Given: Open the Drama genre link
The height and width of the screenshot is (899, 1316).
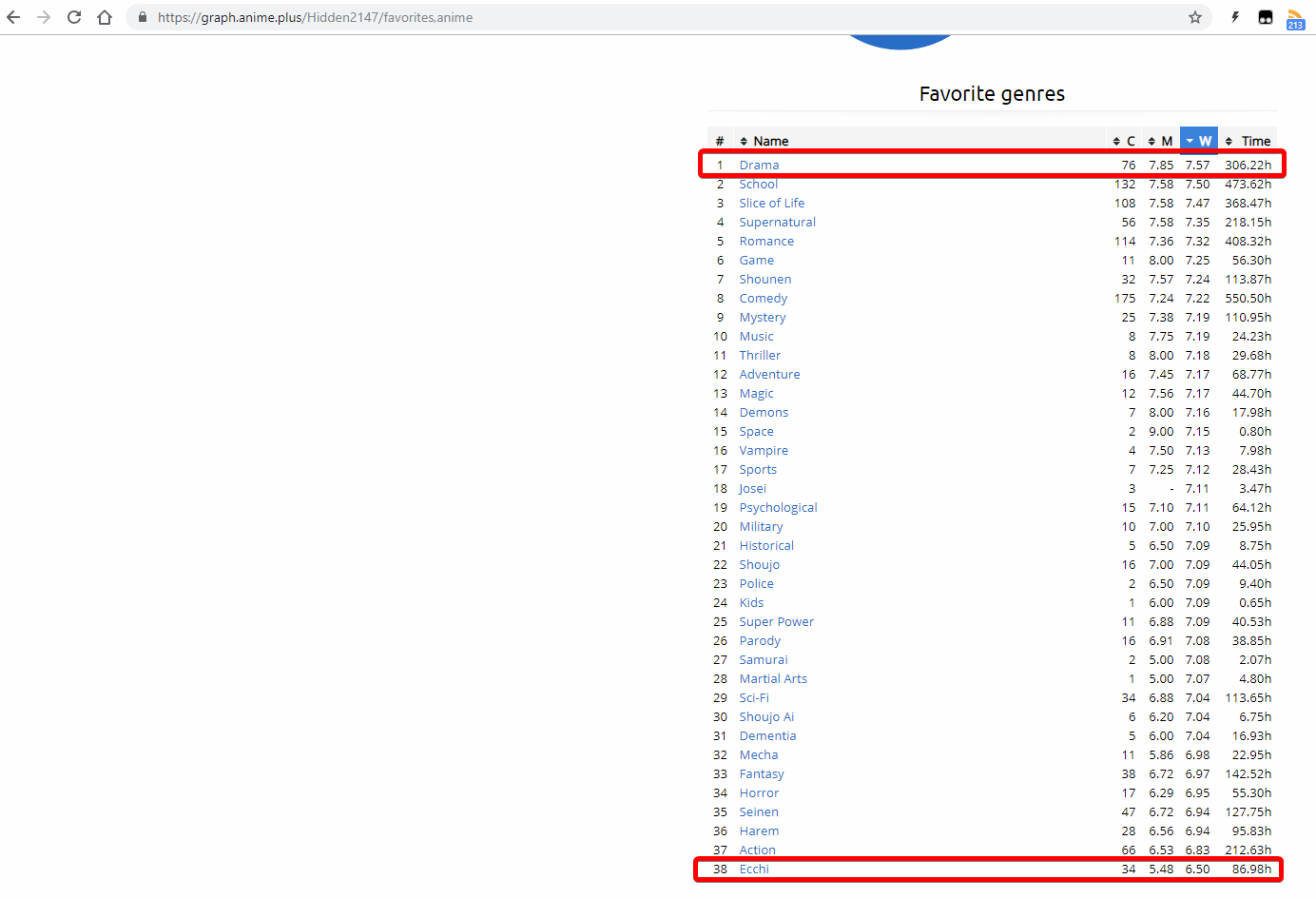Looking at the screenshot, I should click(x=759, y=165).
